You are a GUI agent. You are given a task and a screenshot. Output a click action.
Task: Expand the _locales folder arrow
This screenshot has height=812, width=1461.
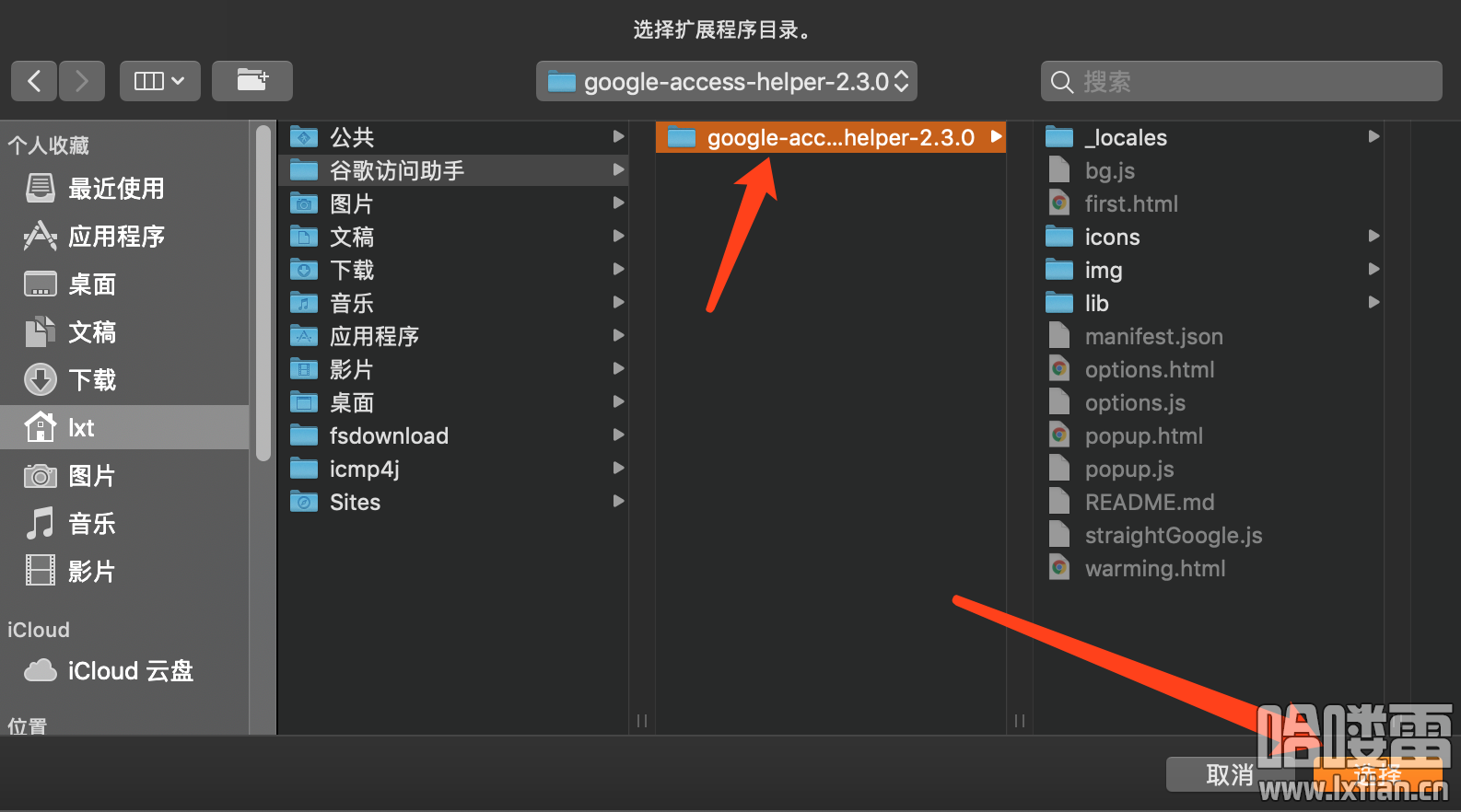(x=1373, y=137)
